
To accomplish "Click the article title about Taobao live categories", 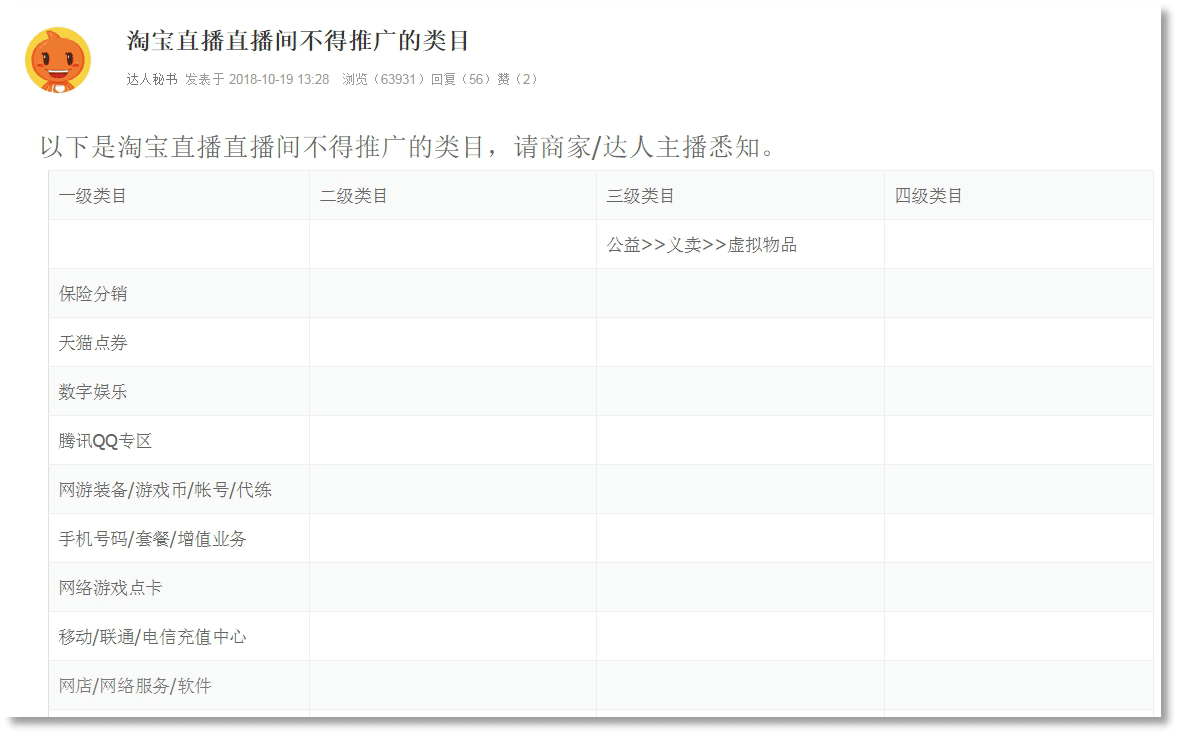I will tap(298, 41).
